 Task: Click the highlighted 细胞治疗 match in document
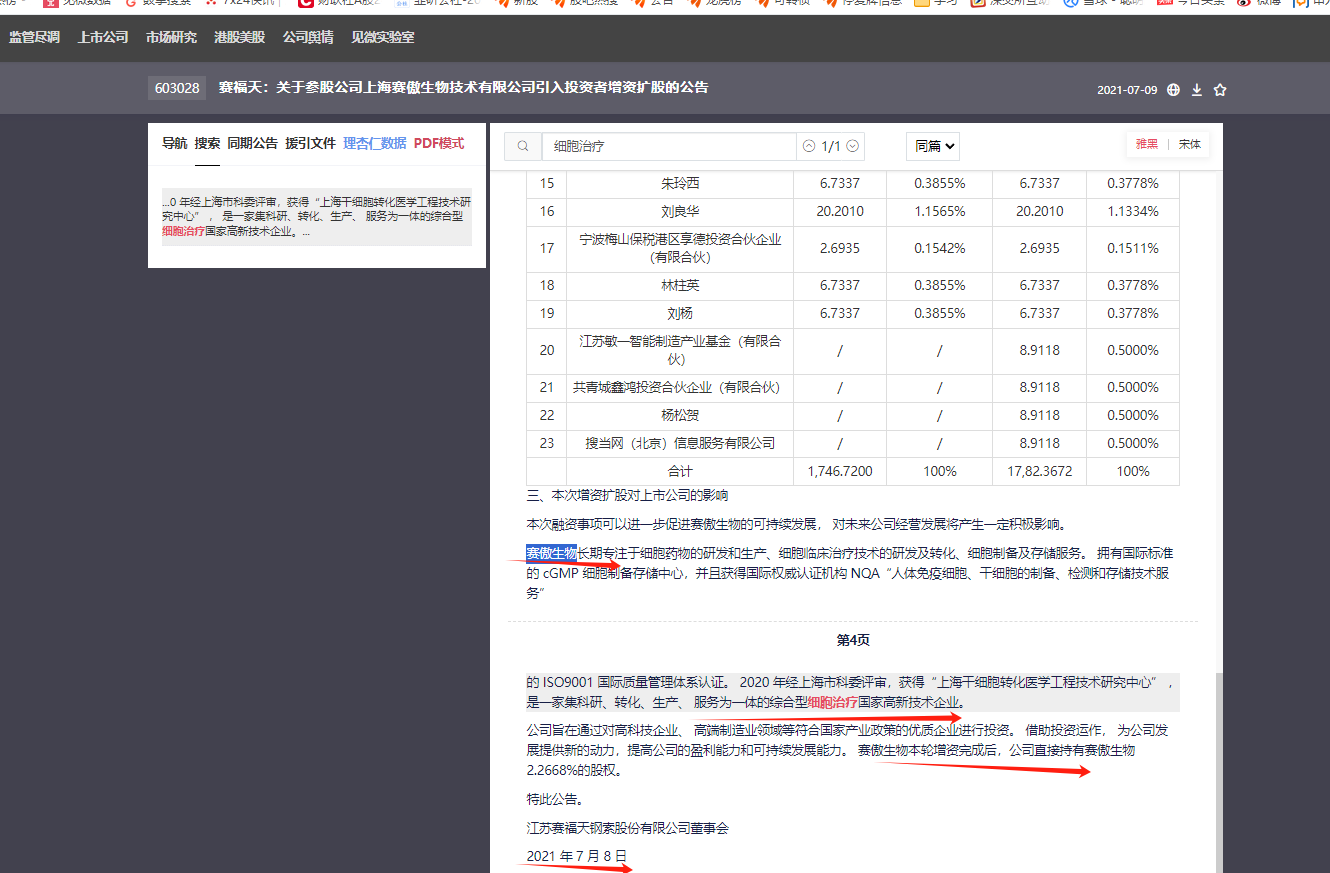pos(832,702)
